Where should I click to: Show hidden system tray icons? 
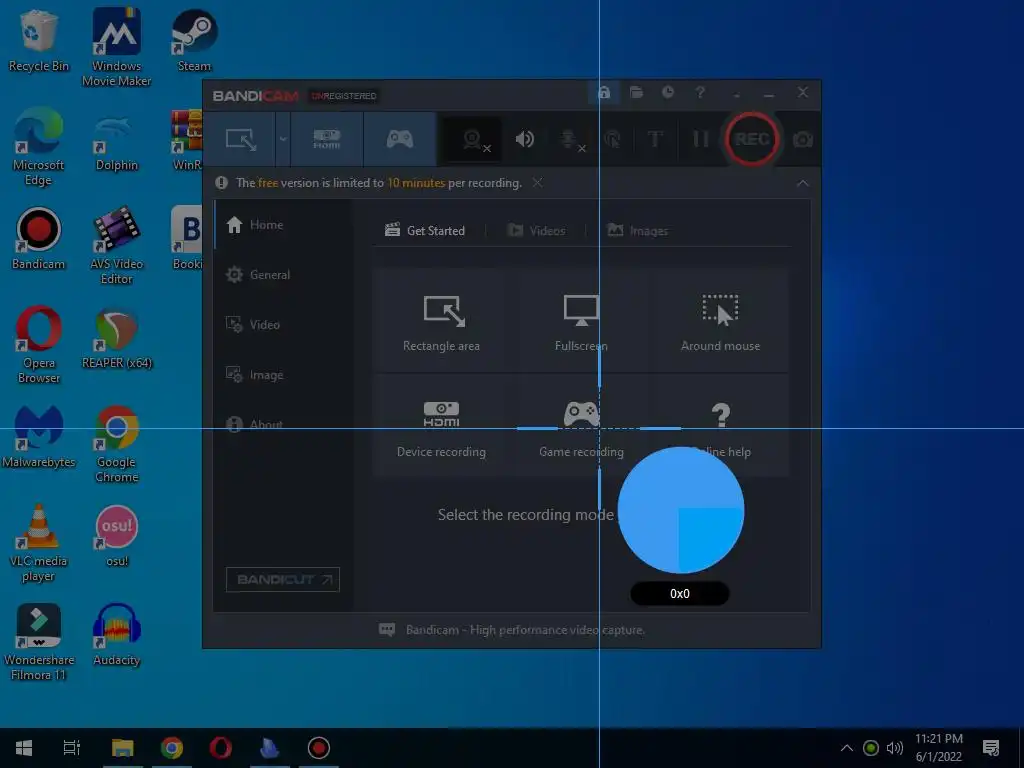846,748
